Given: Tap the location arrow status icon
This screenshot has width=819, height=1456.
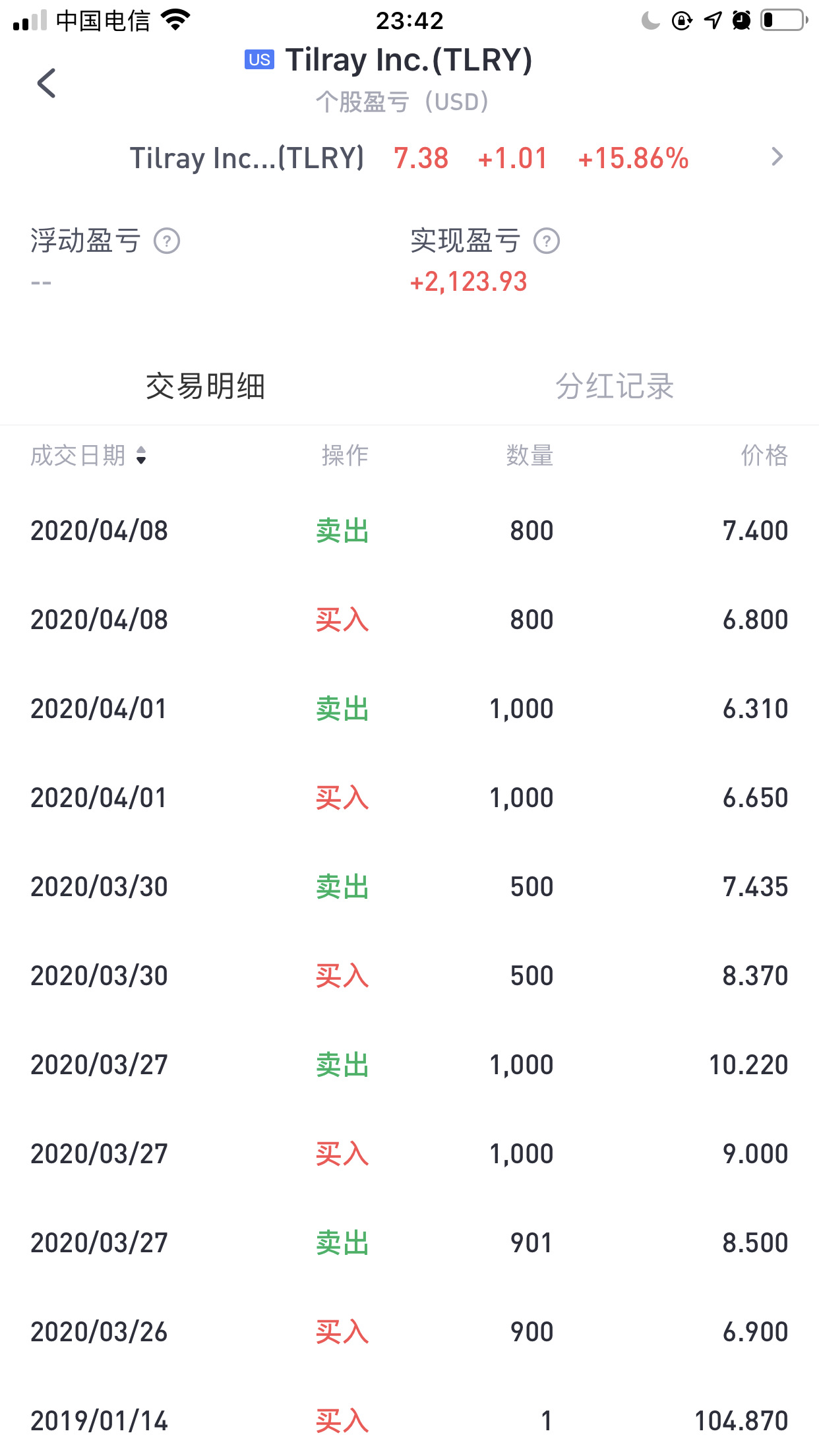Looking at the screenshot, I should pos(713,20).
